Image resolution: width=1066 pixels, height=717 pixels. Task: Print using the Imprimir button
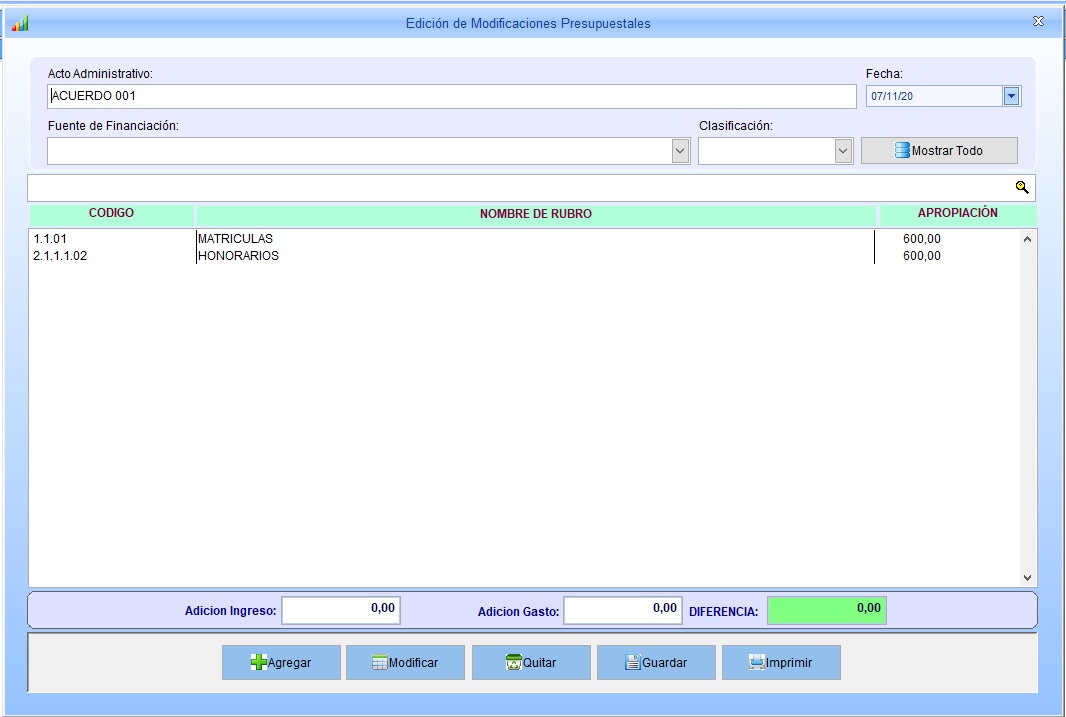click(x=781, y=662)
